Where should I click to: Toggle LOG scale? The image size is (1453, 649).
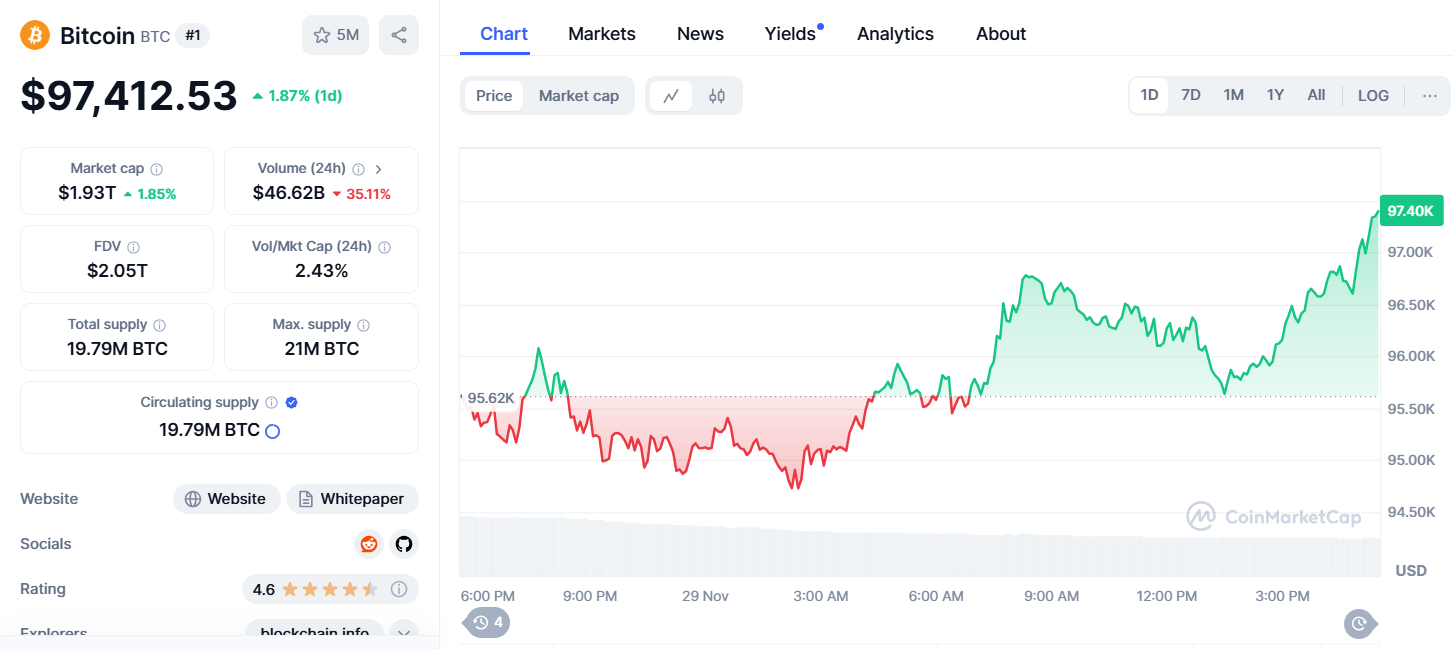1373,95
